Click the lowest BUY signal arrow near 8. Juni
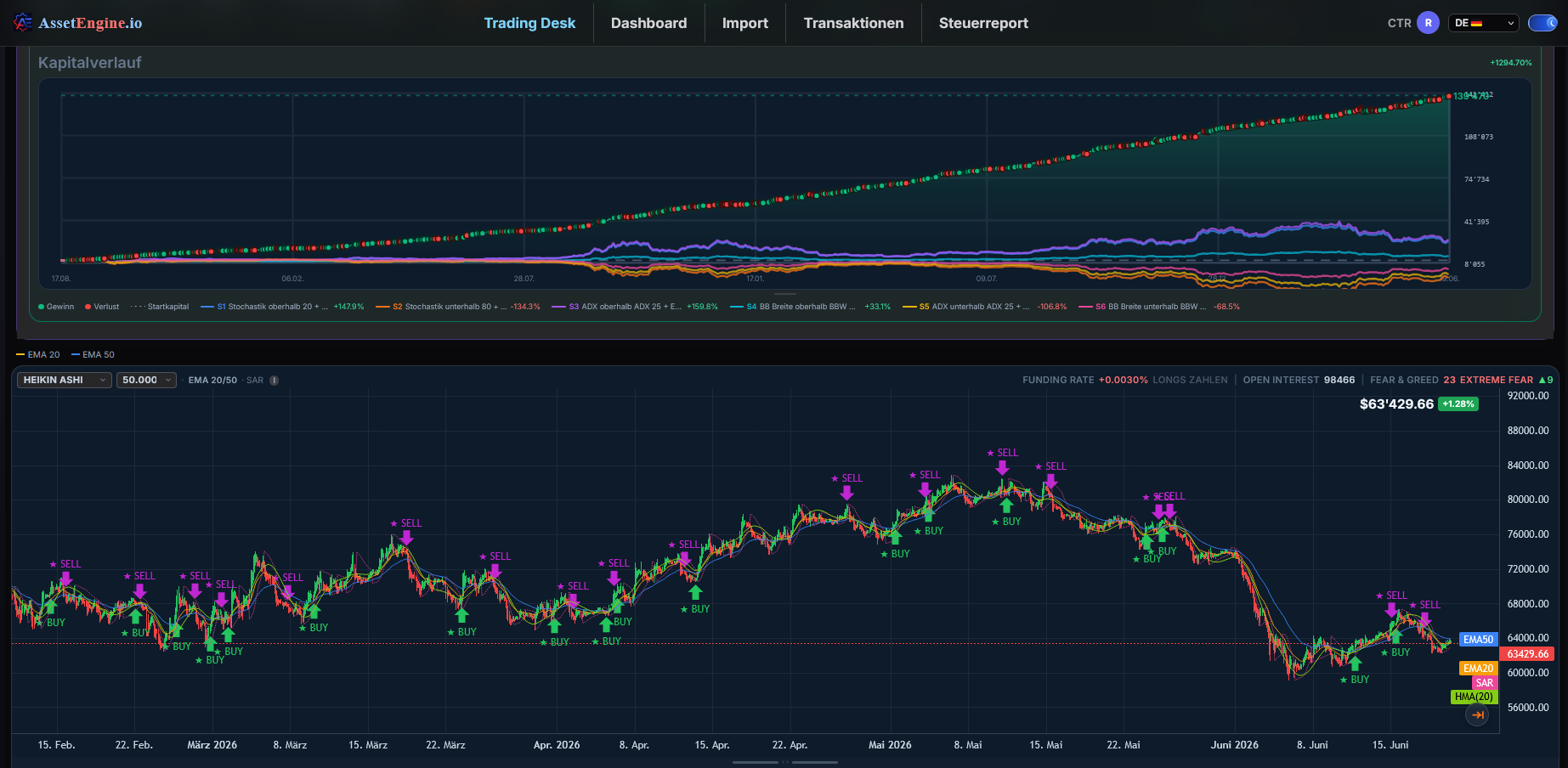 [1355, 664]
